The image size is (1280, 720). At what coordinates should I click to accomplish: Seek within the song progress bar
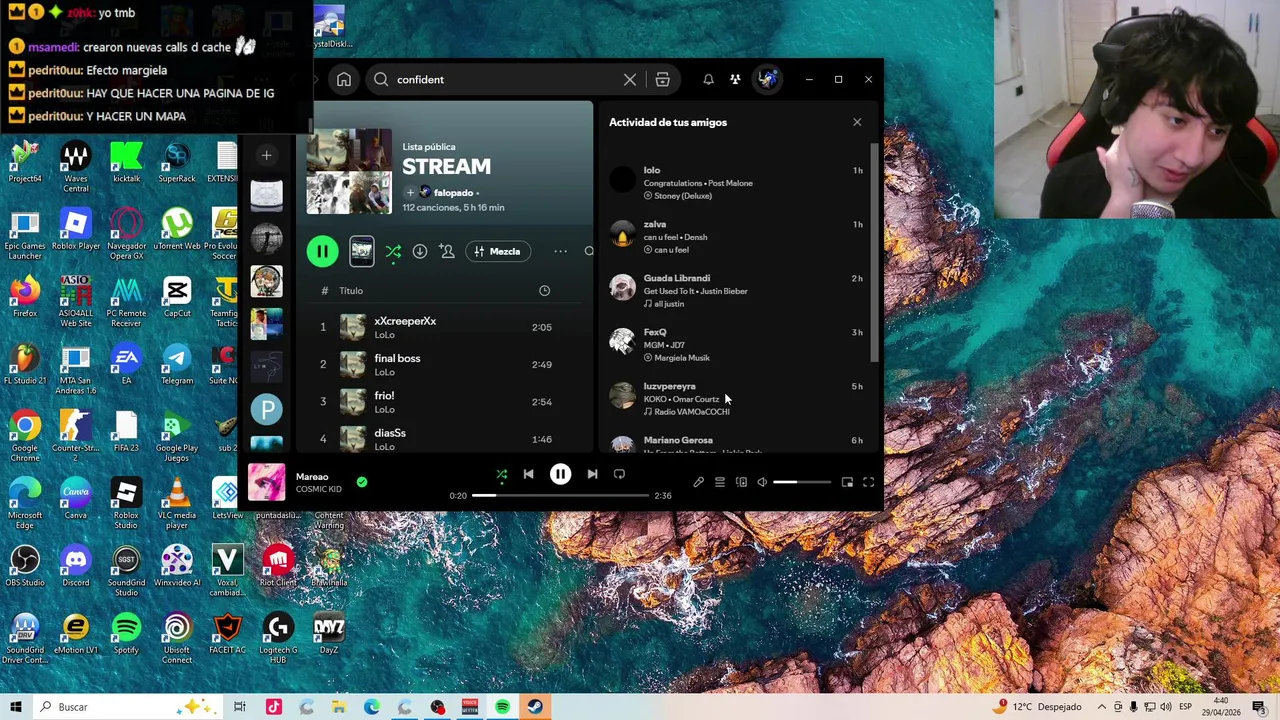point(560,495)
